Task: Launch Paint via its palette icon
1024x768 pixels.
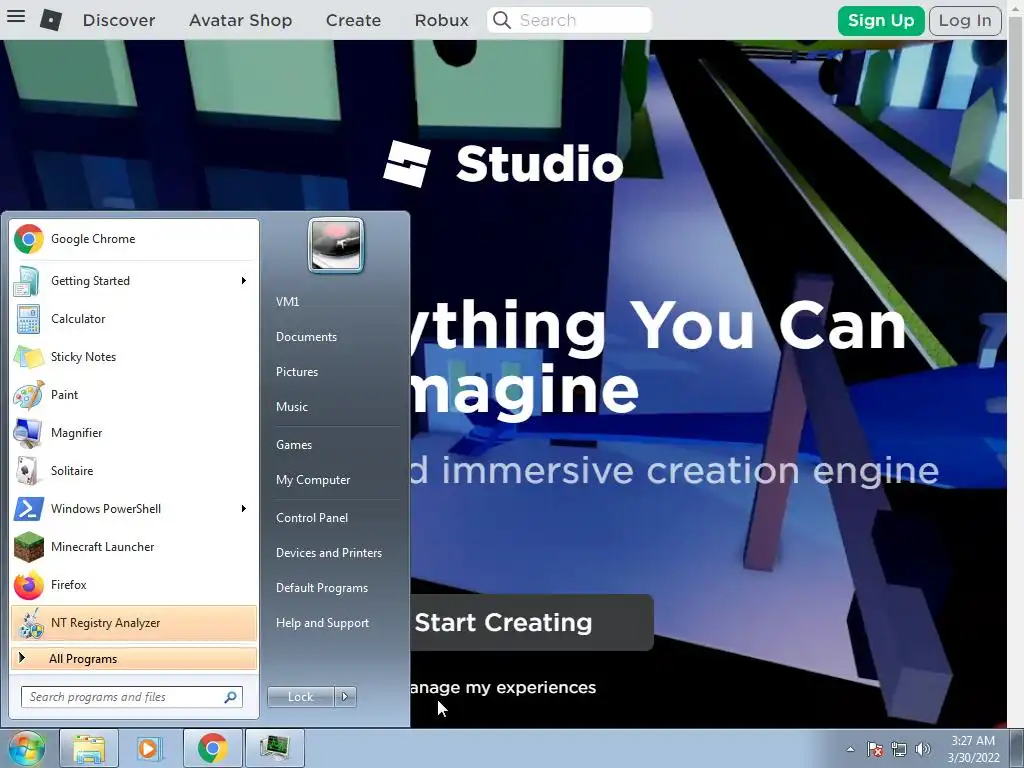Action: point(28,395)
